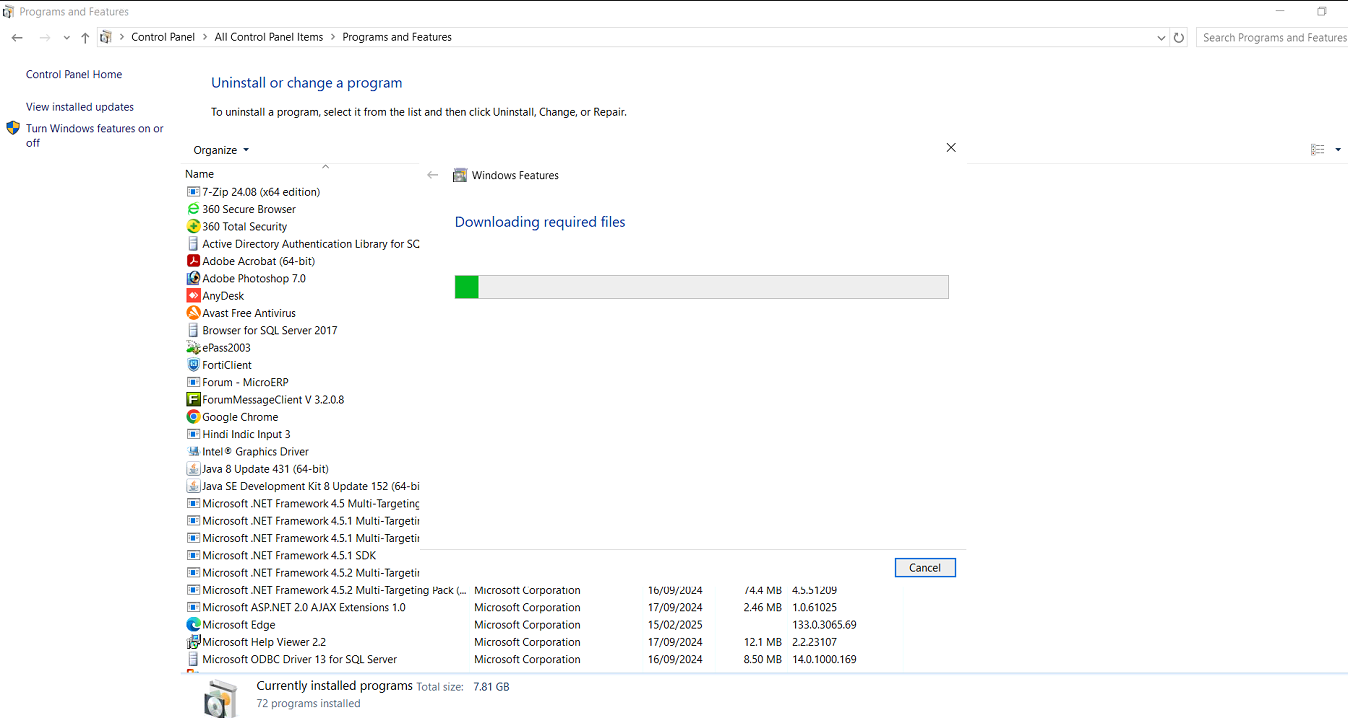Screen dimensions: 1348x718
Task: Select the Intel Graphics Driver icon
Action: (x=193, y=452)
